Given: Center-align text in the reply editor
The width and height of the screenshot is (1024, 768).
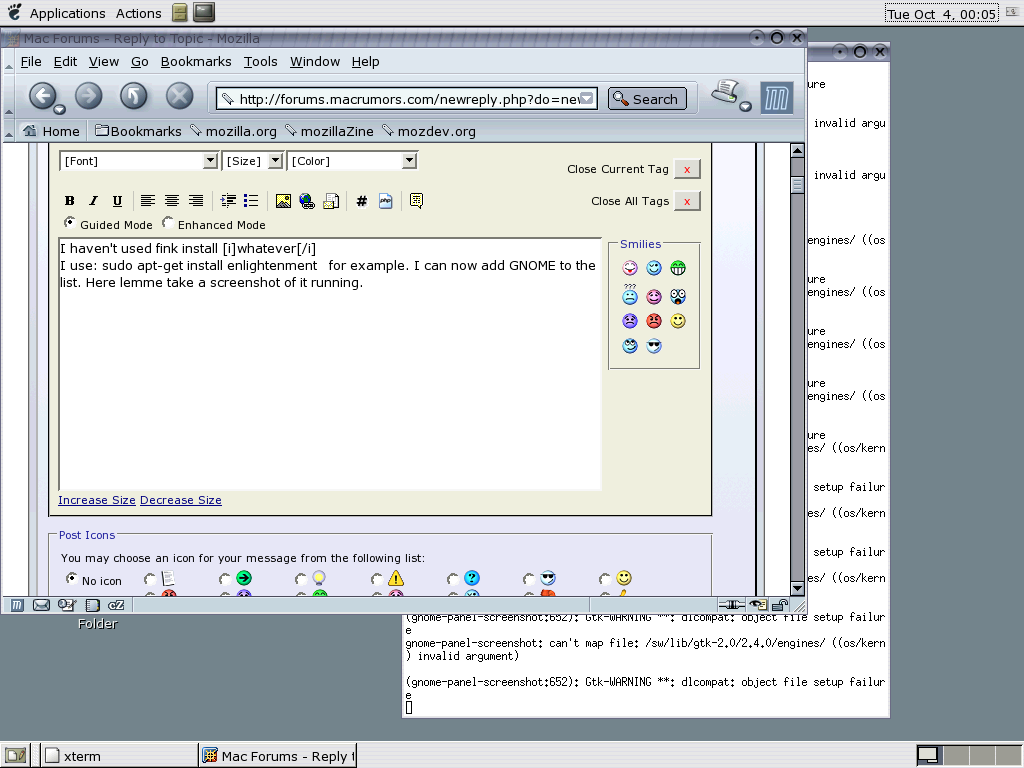Looking at the screenshot, I should 172,201.
